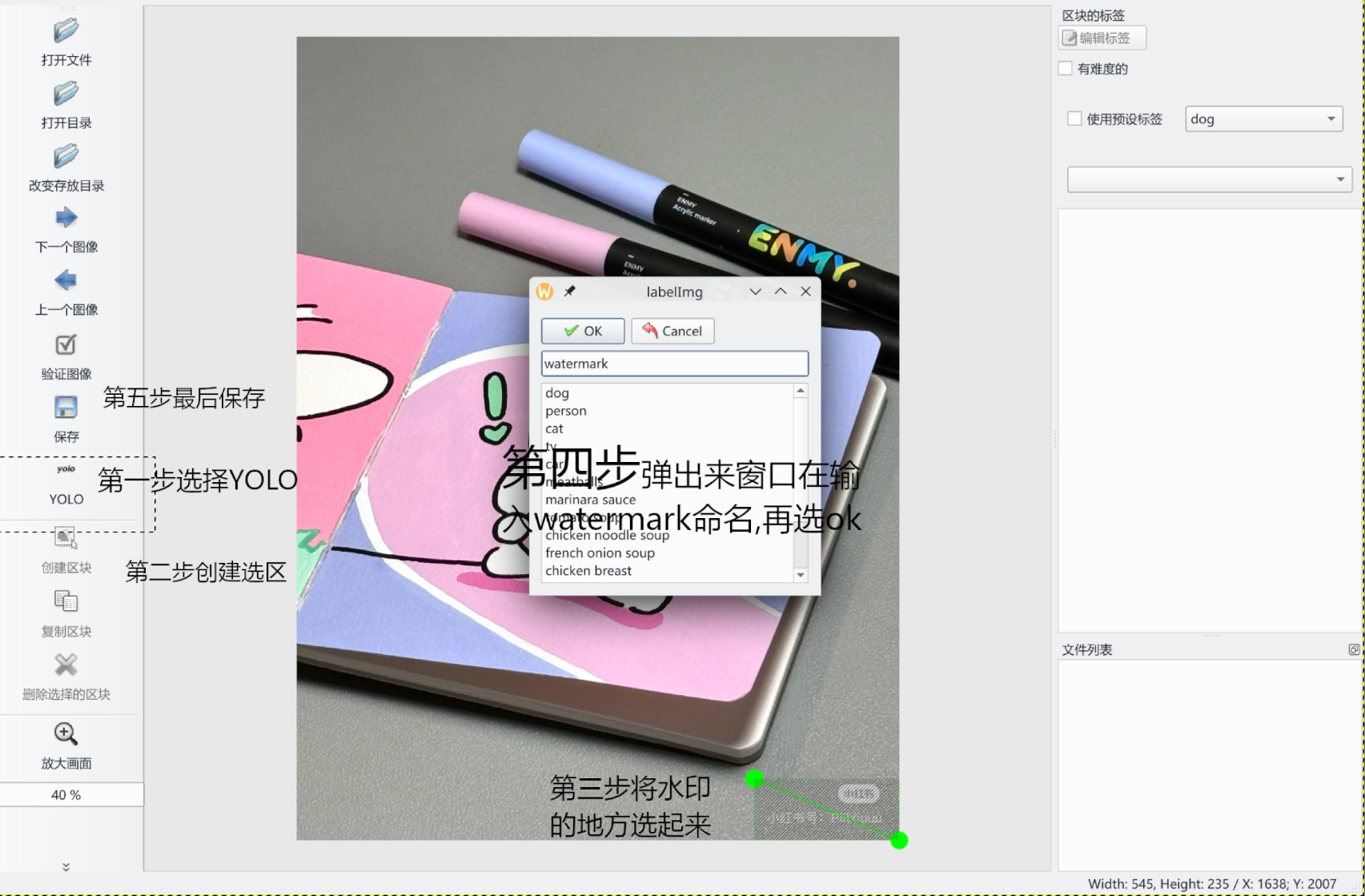Click the Verify Image (验证图像) icon

point(66,345)
